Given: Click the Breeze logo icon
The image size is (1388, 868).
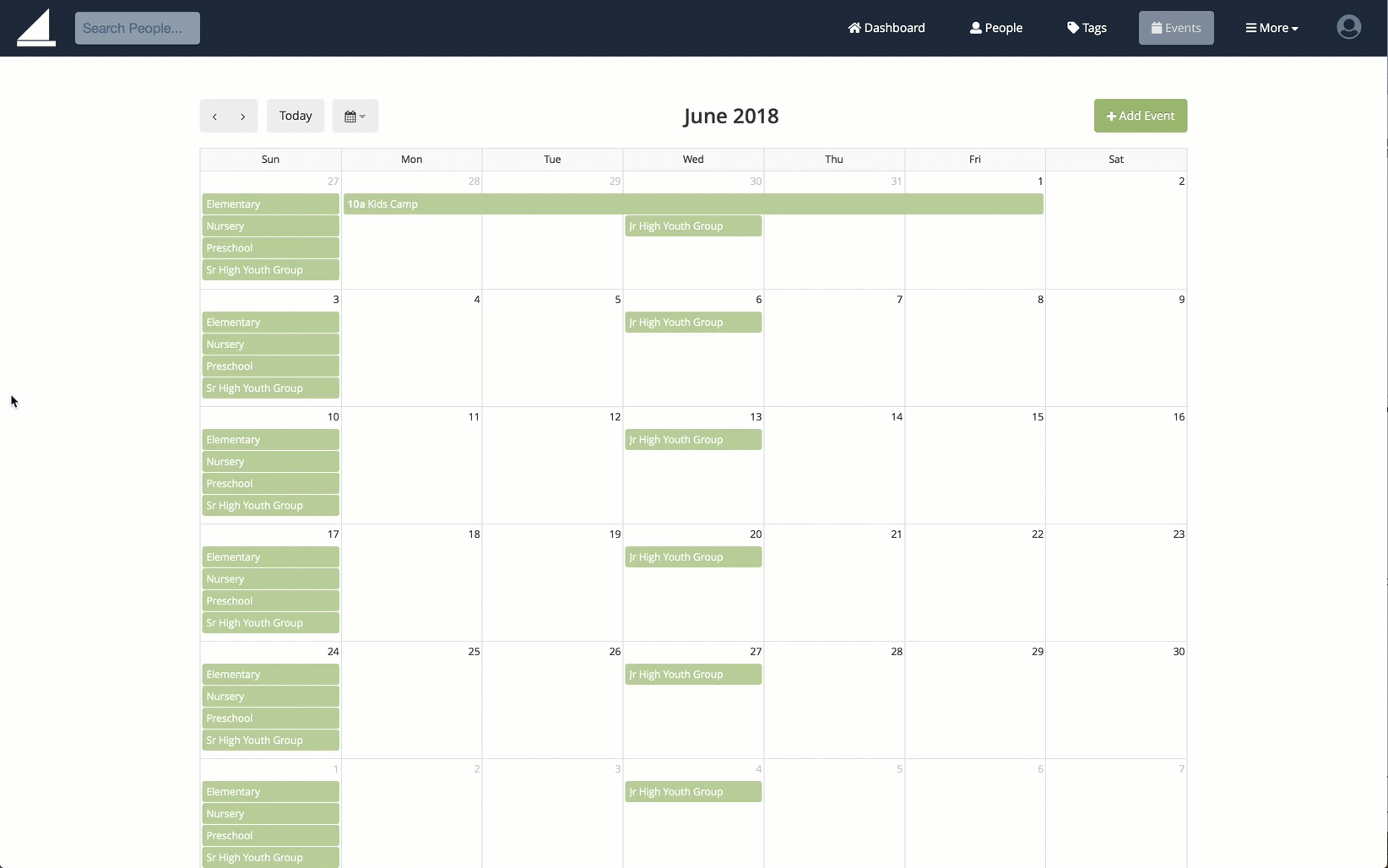Looking at the screenshot, I should tap(35, 26).
